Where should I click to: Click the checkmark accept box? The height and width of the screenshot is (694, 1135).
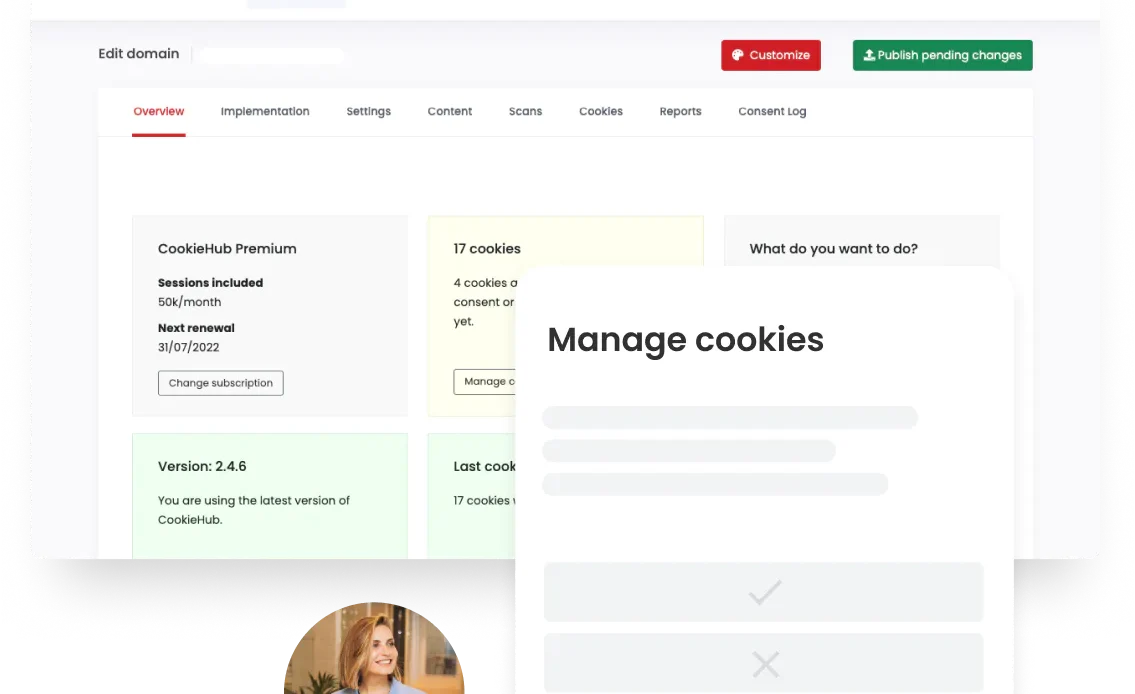[764, 592]
